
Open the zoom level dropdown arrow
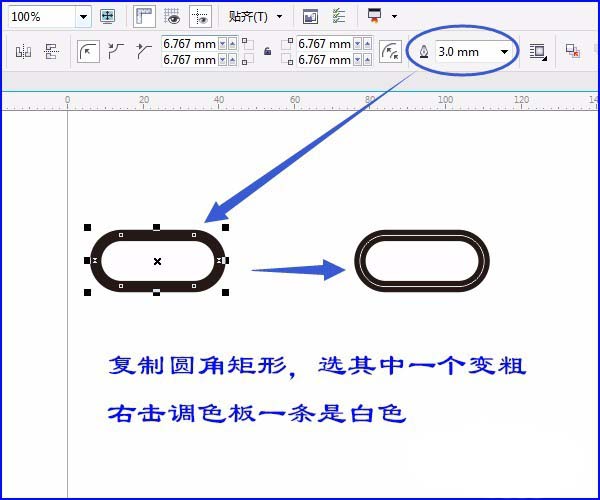click(x=83, y=17)
